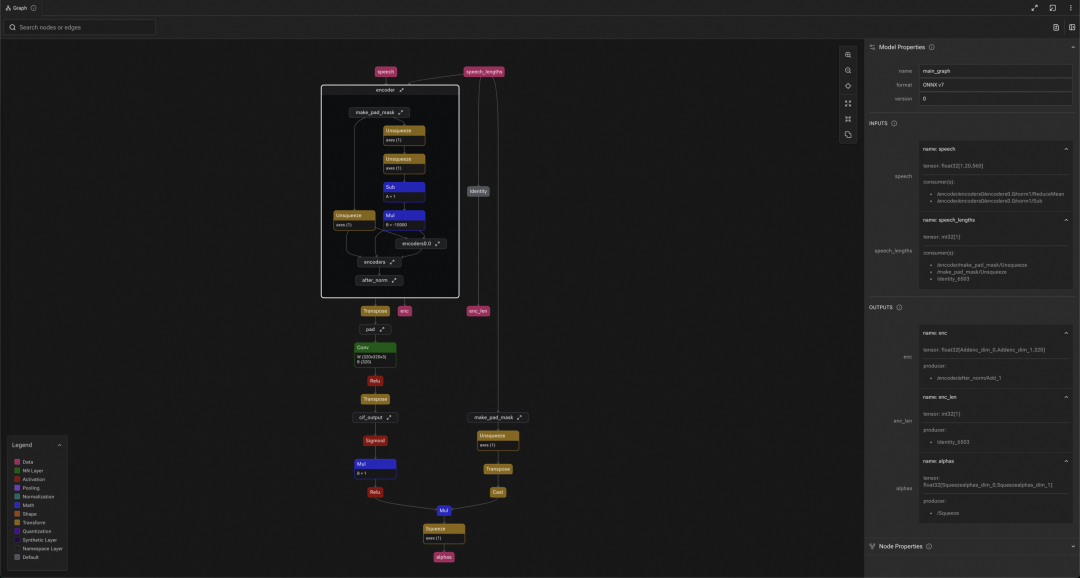Viewport: 1080px width, 578px height.
Task: Expand the Node Properties section
Action: pyautogui.click(x=1072, y=547)
